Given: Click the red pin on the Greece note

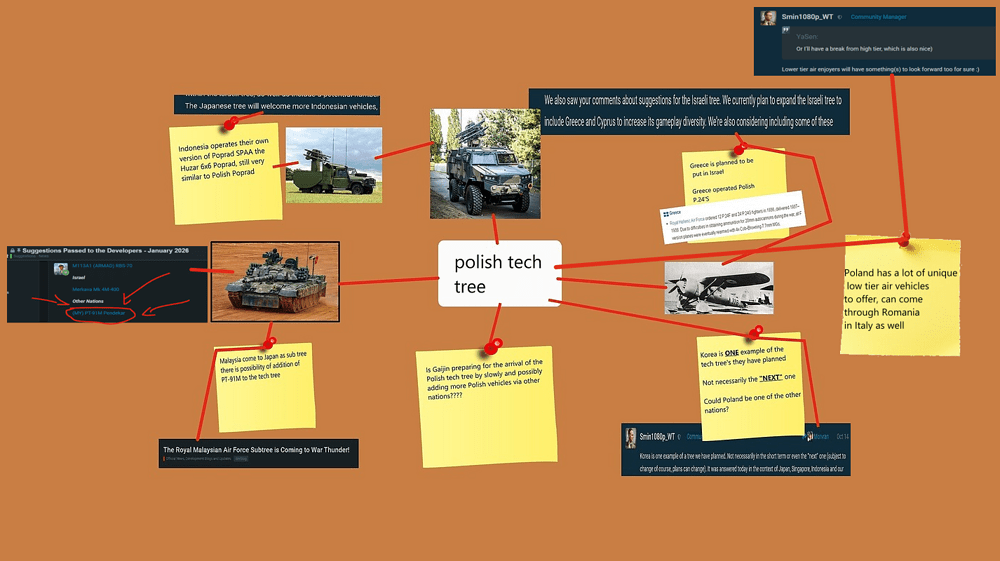Looking at the screenshot, I should [x=738, y=149].
